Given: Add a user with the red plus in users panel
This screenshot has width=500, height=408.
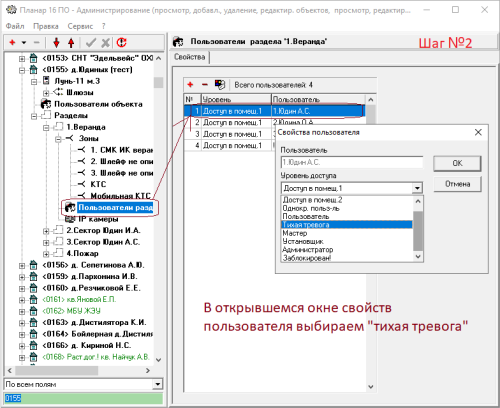Looking at the screenshot, I should point(190,85).
